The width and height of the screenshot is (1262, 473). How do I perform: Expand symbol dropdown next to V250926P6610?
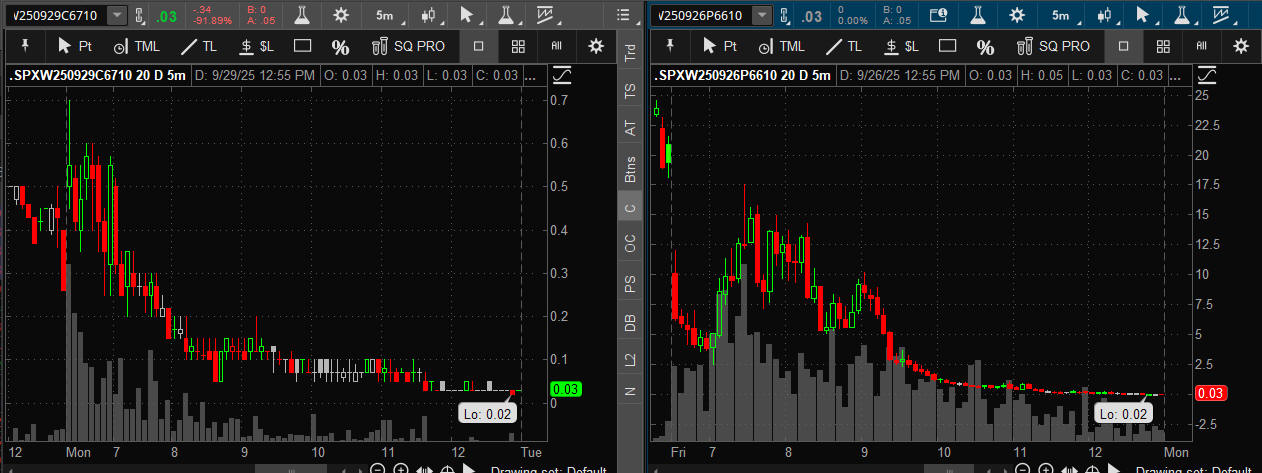(763, 15)
